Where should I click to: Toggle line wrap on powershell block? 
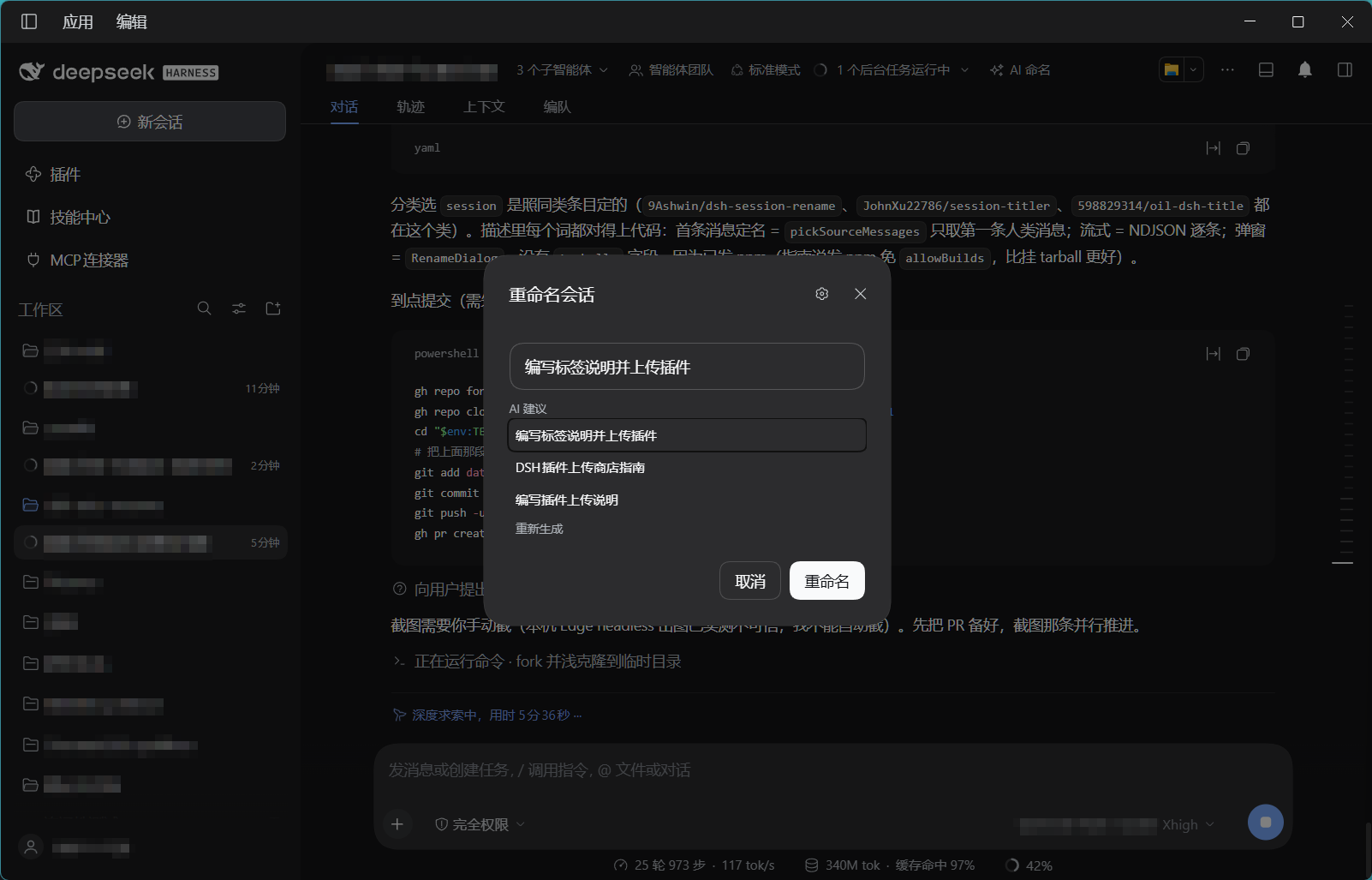1213,354
